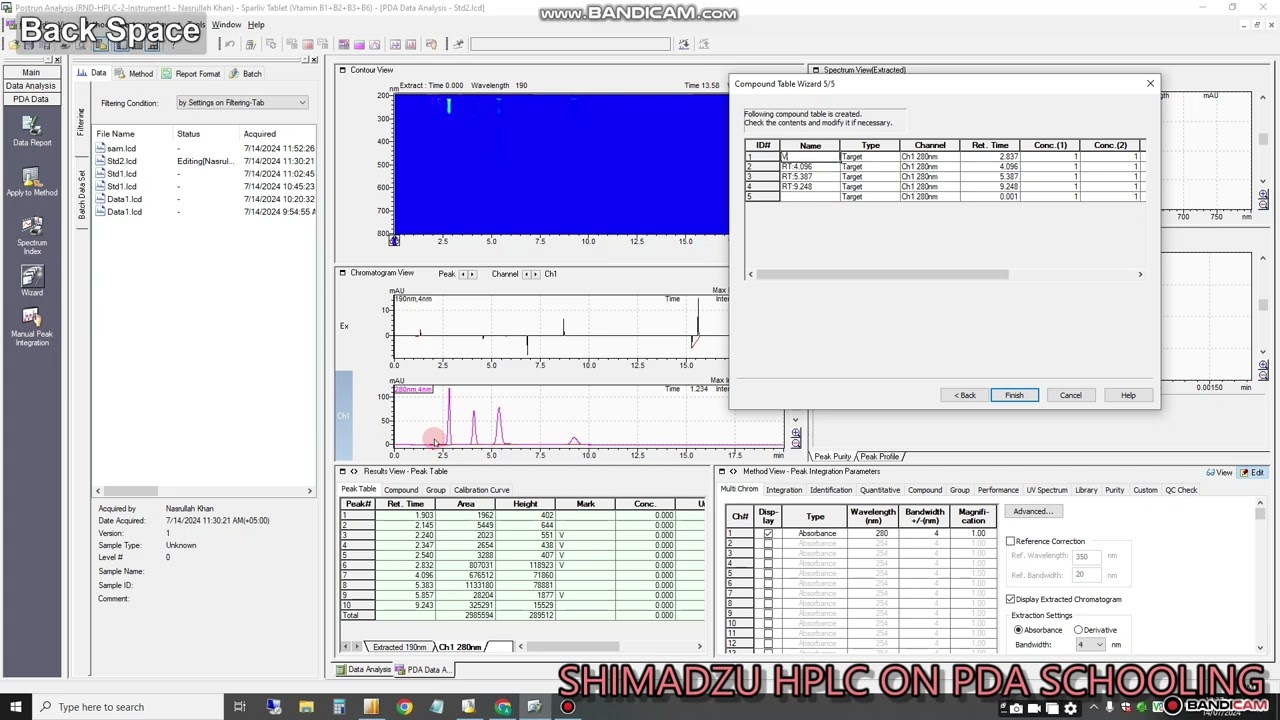Click the Back button in the wizard
1280x720 pixels.
tap(965, 395)
